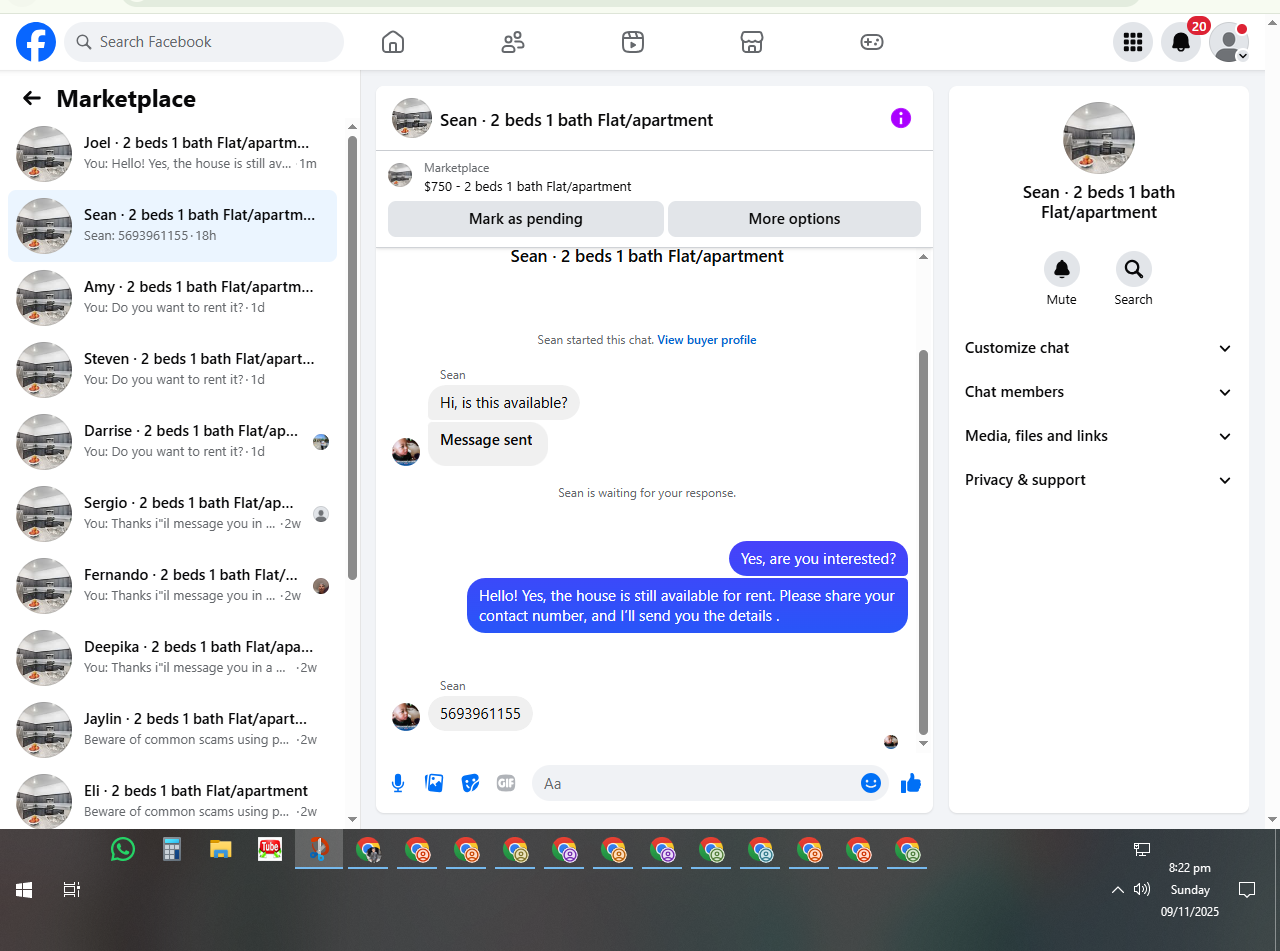Open the Home feed icon

click(393, 42)
